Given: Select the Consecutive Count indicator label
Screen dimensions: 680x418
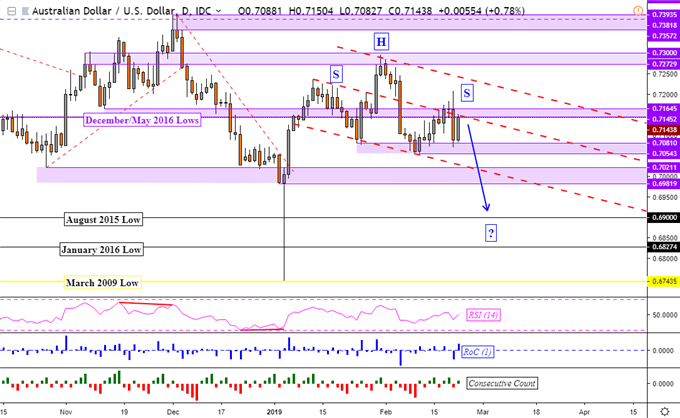Looking at the screenshot, I should point(502,383).
